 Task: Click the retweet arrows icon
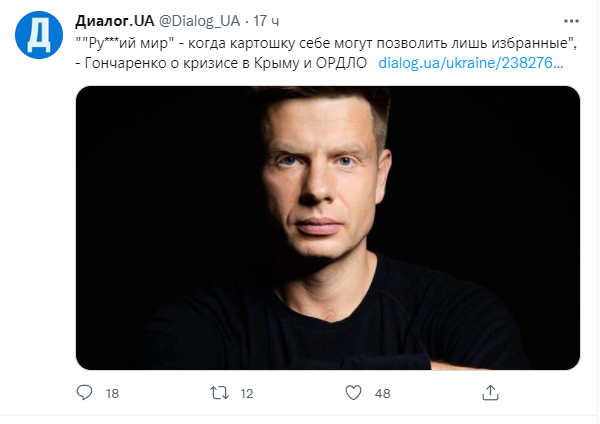(x=220, y=393)
